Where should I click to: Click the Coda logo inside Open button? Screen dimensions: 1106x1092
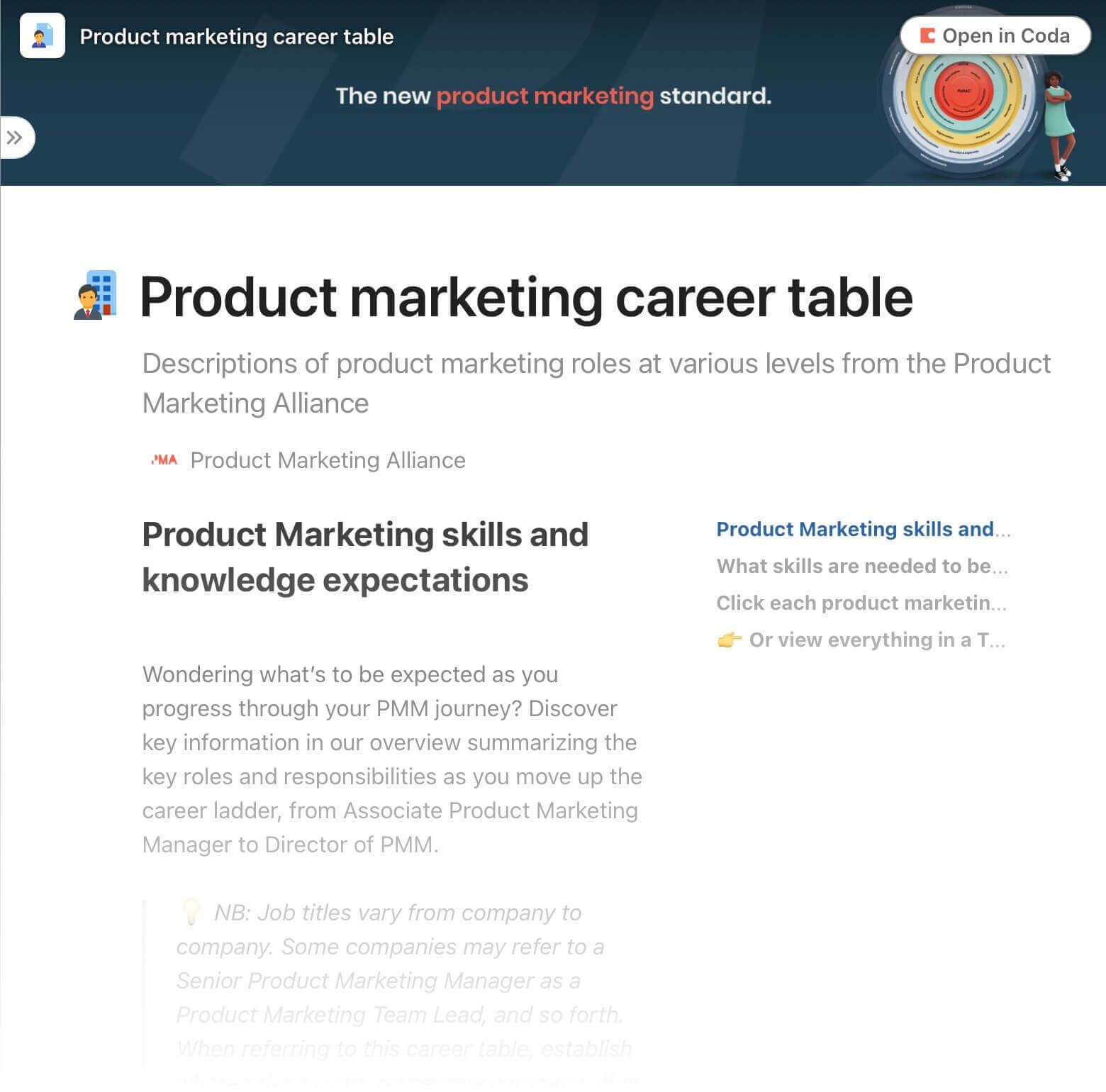point(927,35)
